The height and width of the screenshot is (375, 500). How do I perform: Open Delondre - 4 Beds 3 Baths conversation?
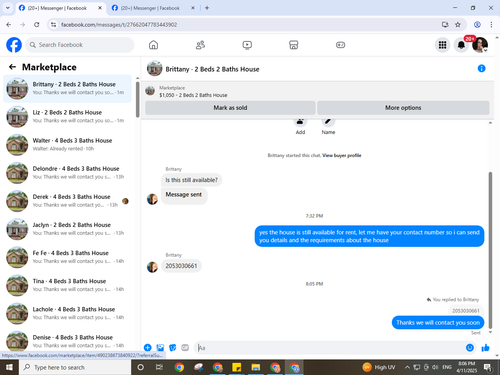click(x=67, y=173)
